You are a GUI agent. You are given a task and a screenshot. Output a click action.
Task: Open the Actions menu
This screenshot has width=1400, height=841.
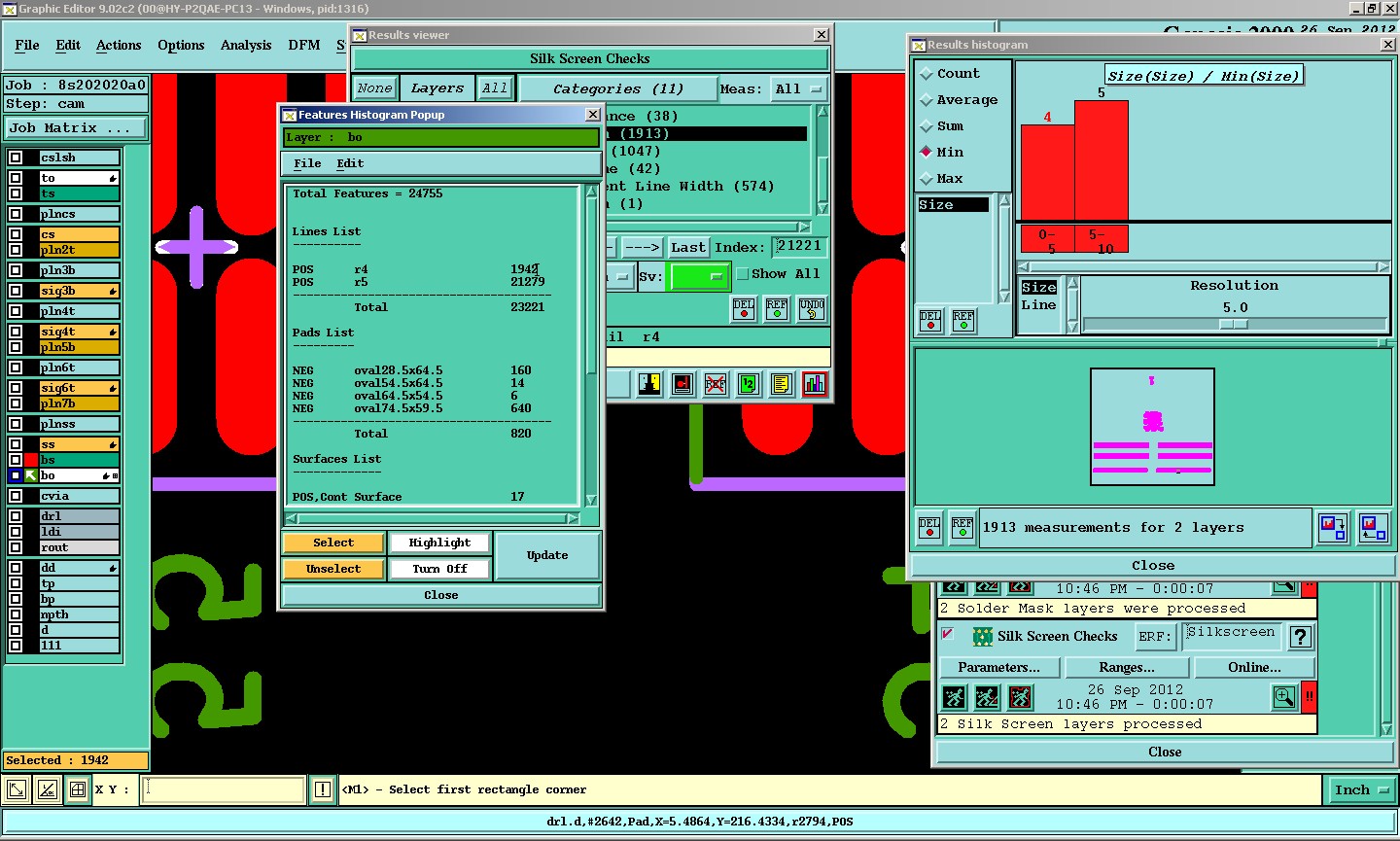(x=119, y=46)
